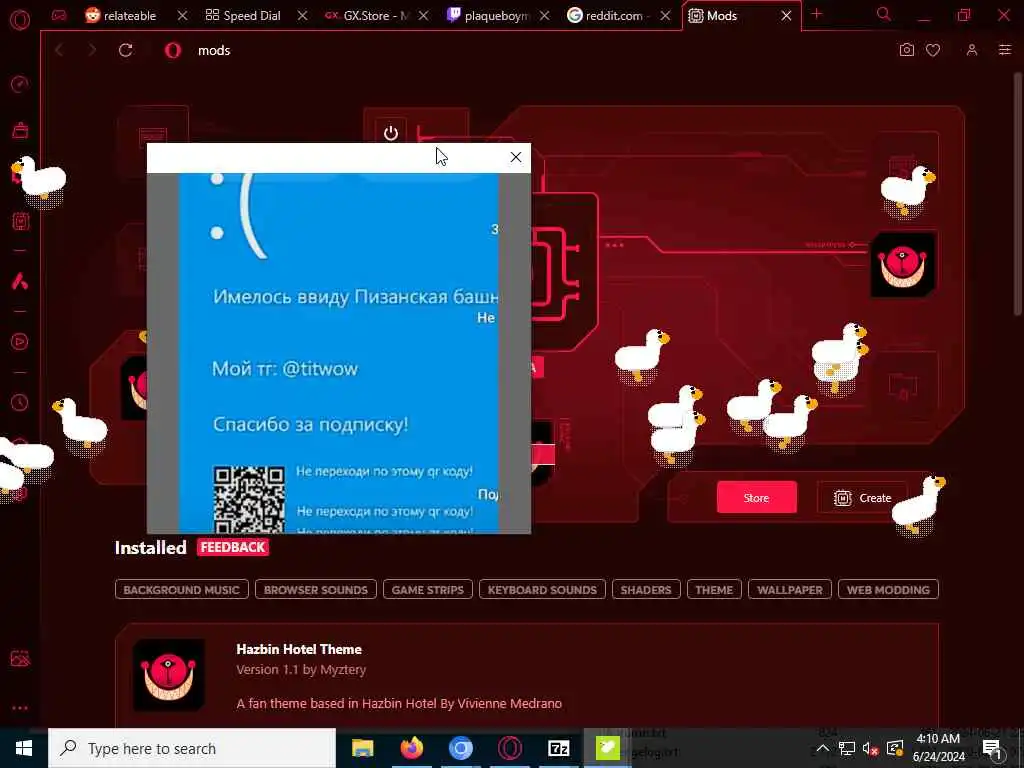Search open tabs with the magnifier icon
Screen dimensions: 1024x768
(x=884, y=14)
